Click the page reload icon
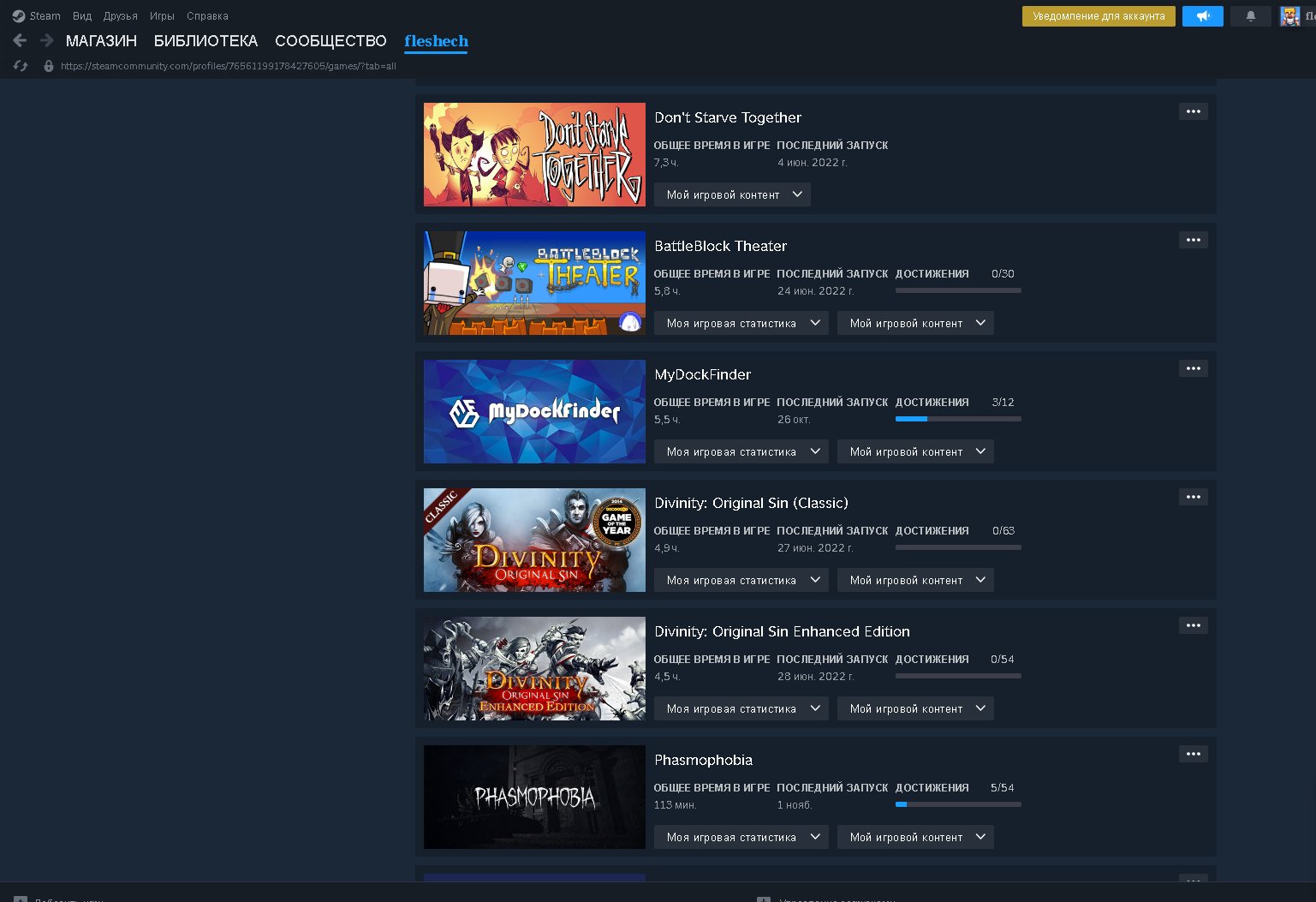The image size is (1316, 902). coord(21,66)
